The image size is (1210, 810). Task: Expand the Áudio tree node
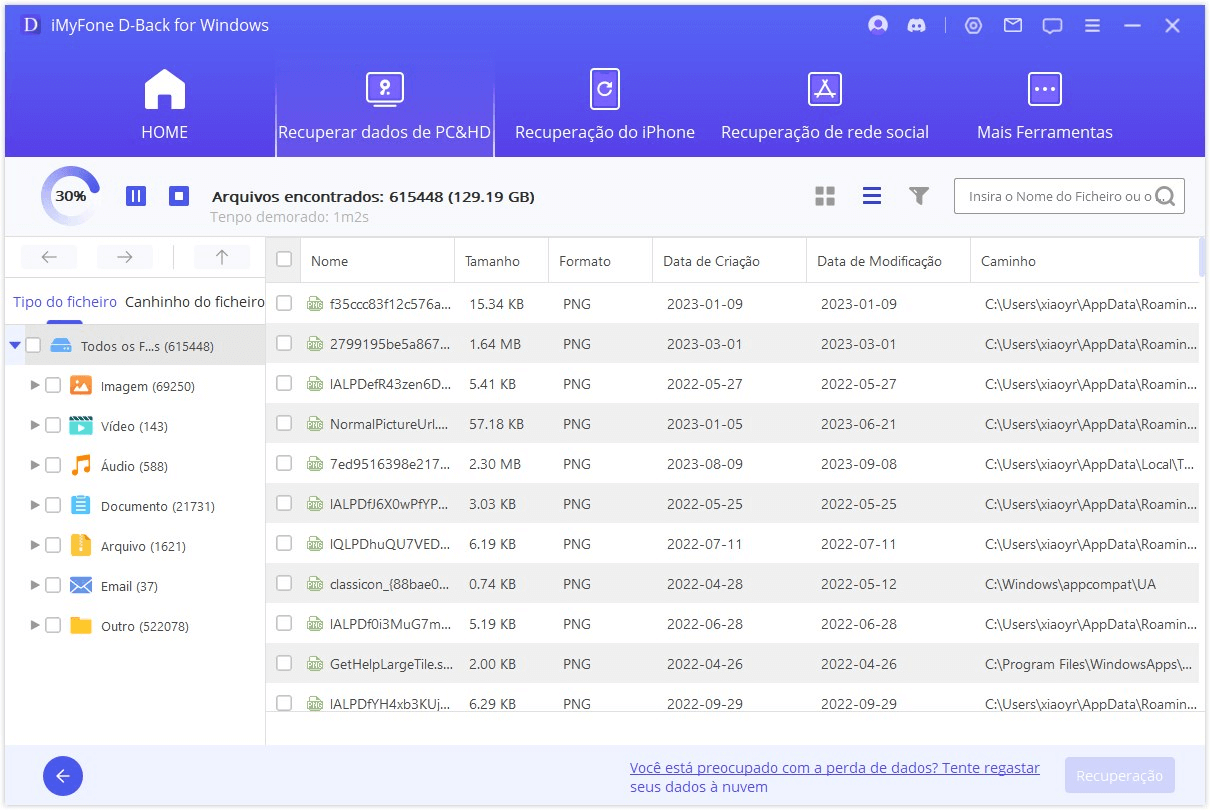(x=35, y=465)
